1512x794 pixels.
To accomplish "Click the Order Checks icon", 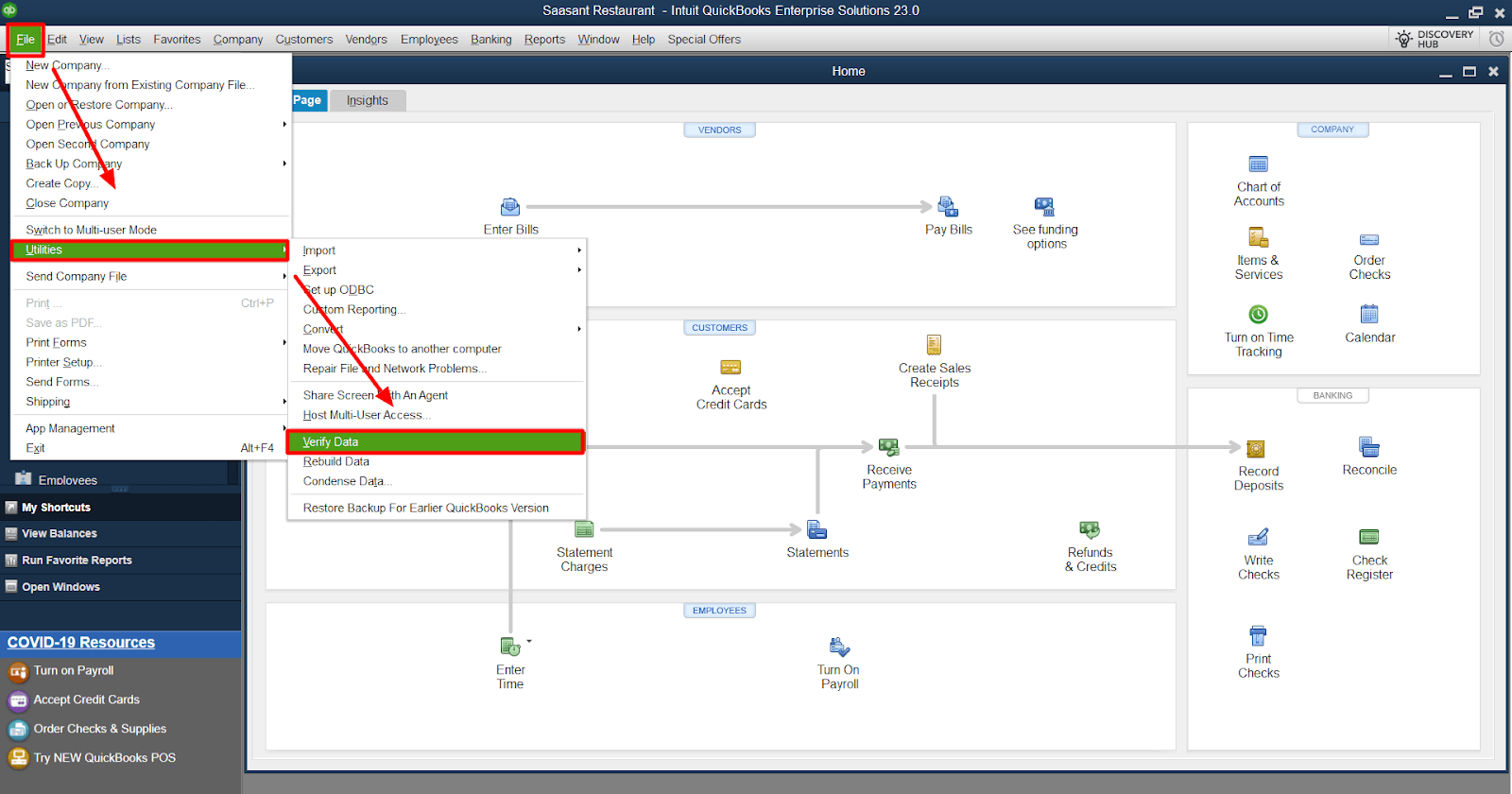I will pos(1369,240).
